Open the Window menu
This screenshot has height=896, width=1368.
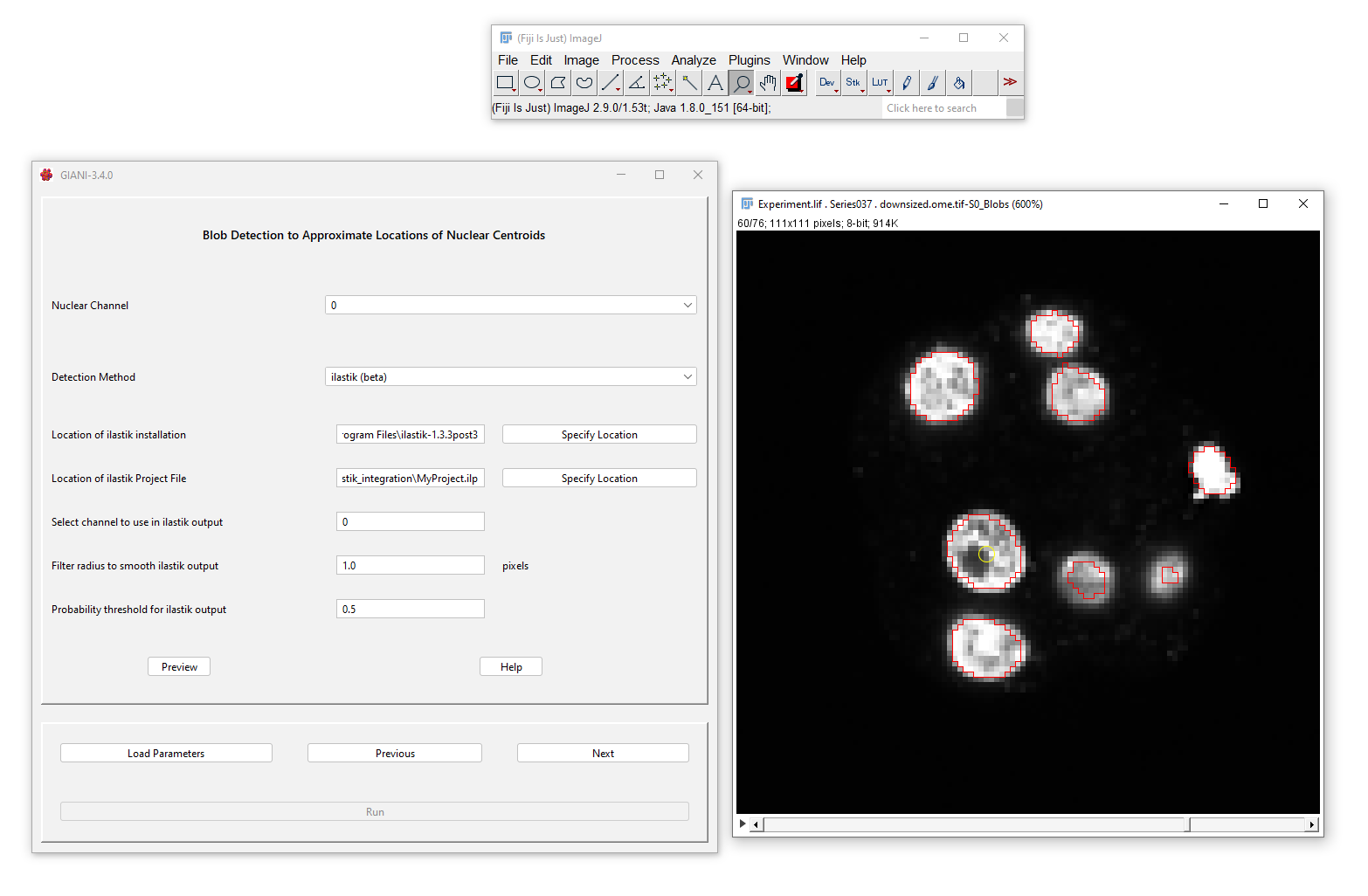805,60
